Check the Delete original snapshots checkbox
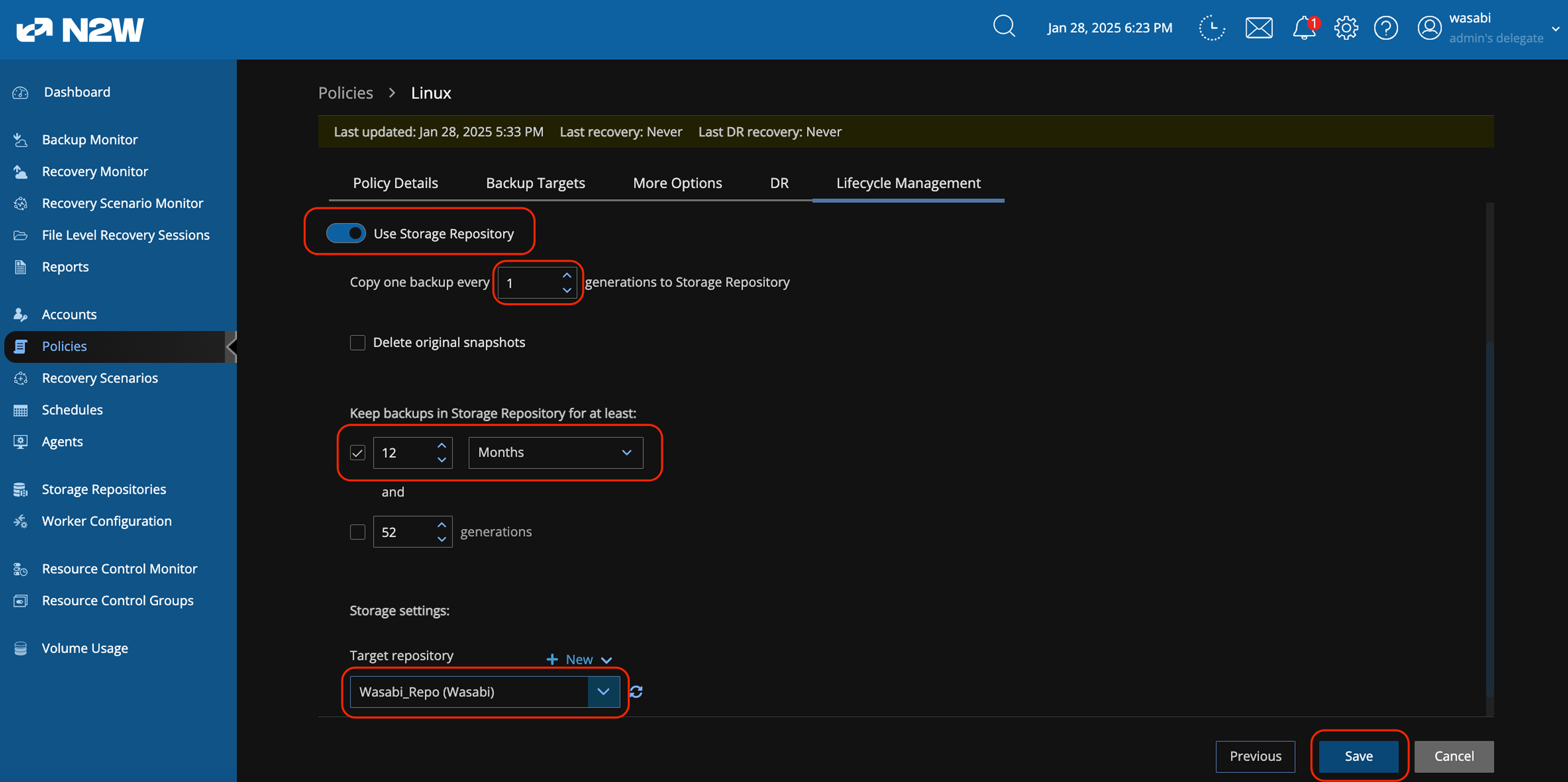The height and width of the screenshot is (782, 1568). coord(357,343)
